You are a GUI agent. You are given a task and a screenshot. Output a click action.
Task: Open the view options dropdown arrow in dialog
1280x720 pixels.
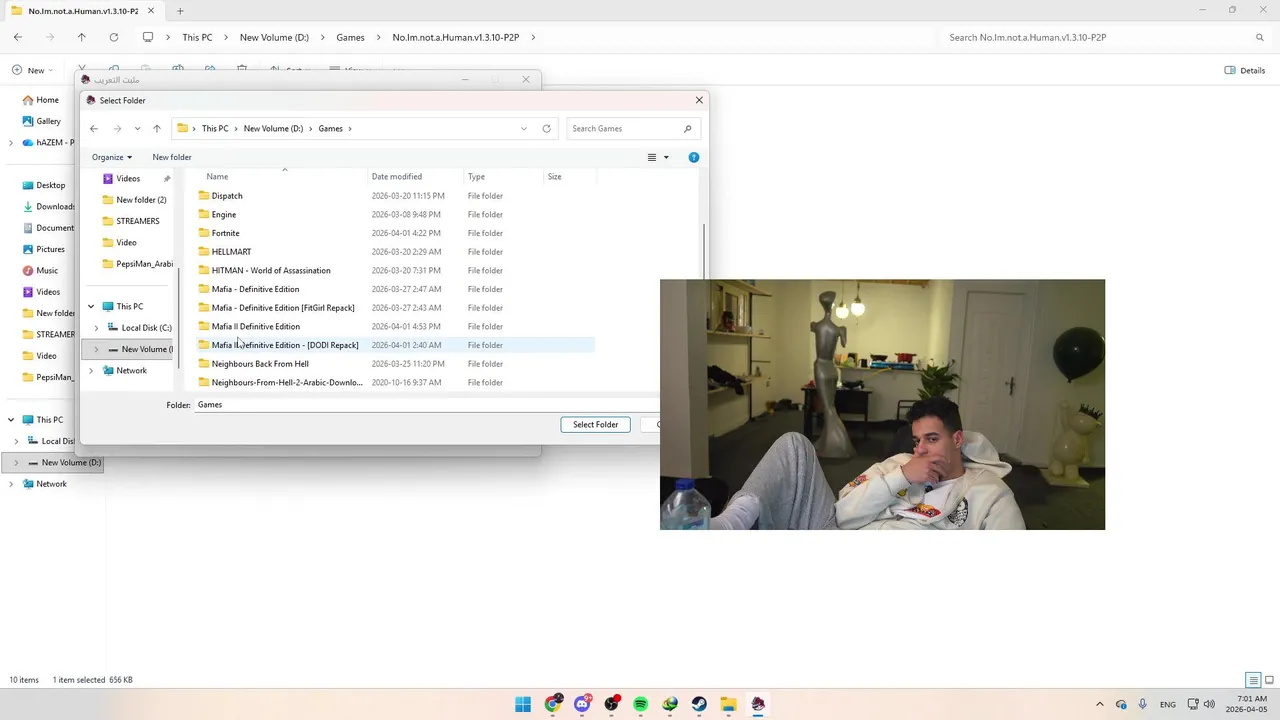tap(667, 157)
